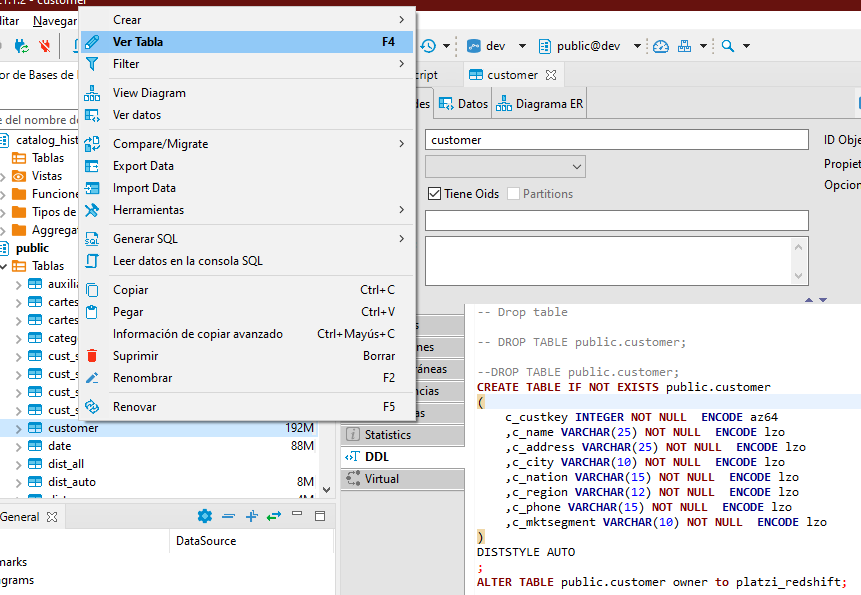This screenshot has height=595, width=861.
Task: Click the Herramientas tools icon
Action: coord(92,210)
